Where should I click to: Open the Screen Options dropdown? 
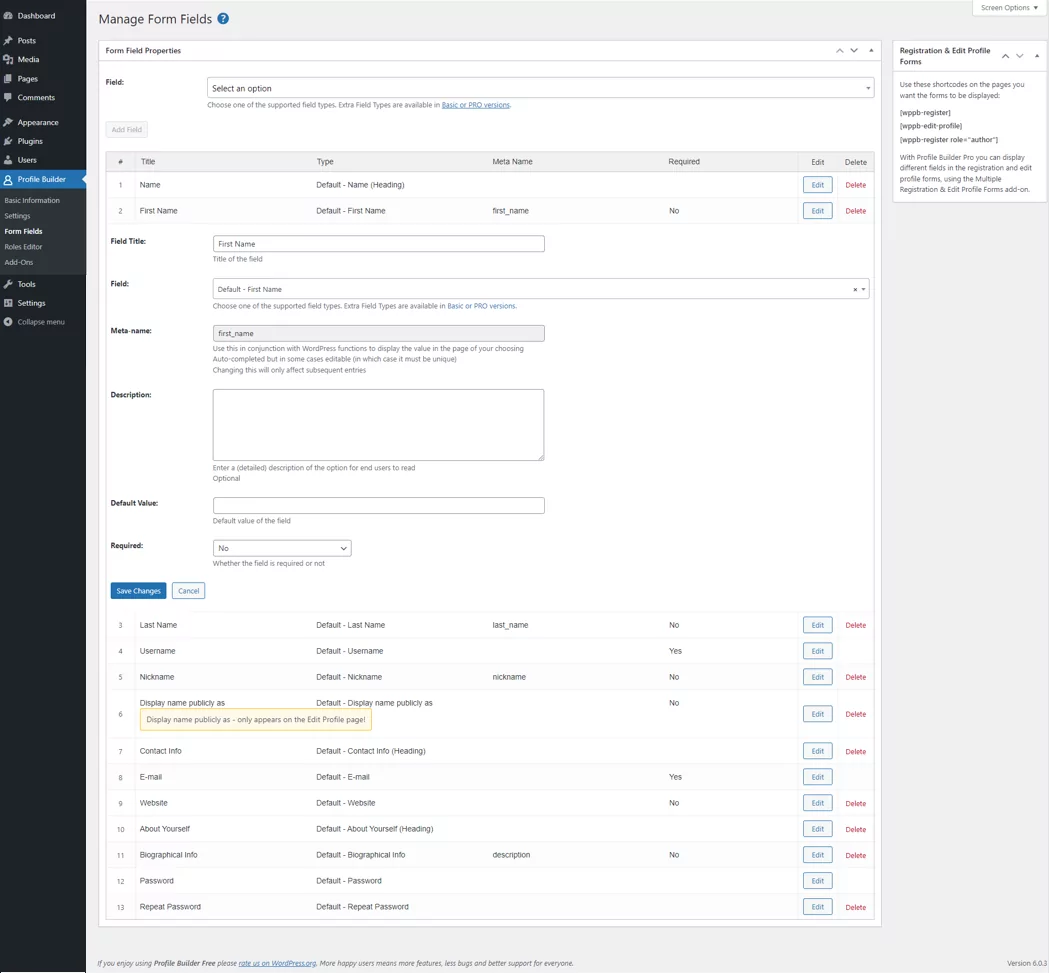click(1009, 8)
